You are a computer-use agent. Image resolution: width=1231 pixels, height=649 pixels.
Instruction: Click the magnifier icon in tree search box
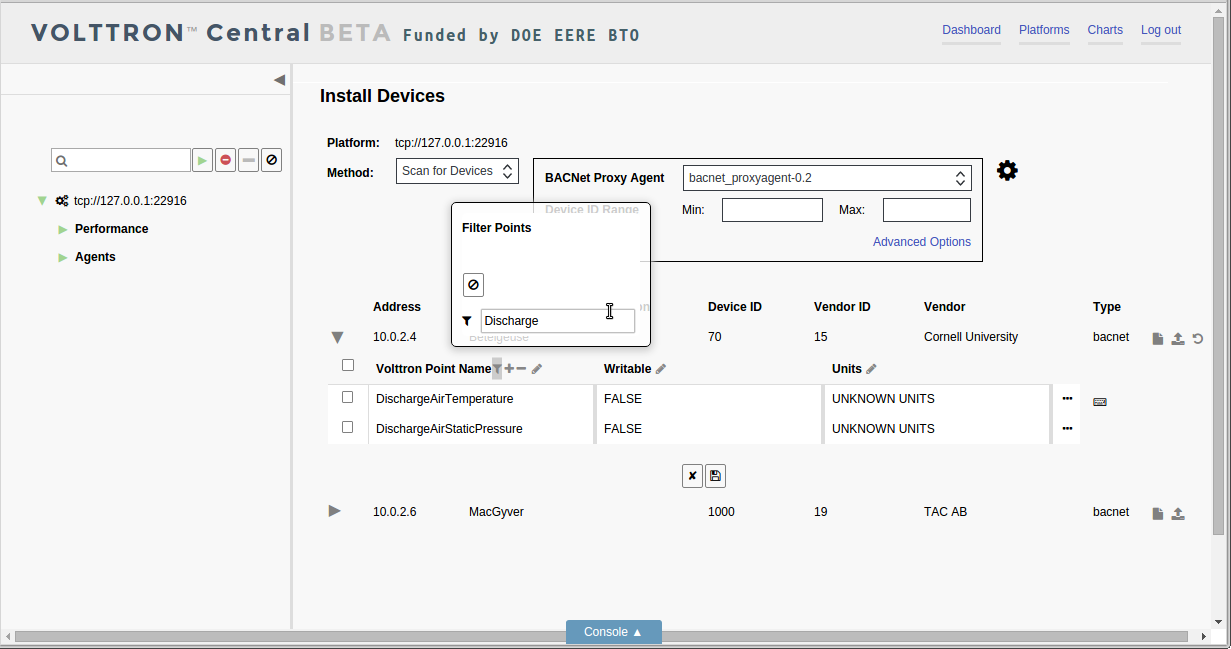click(61, 160)
